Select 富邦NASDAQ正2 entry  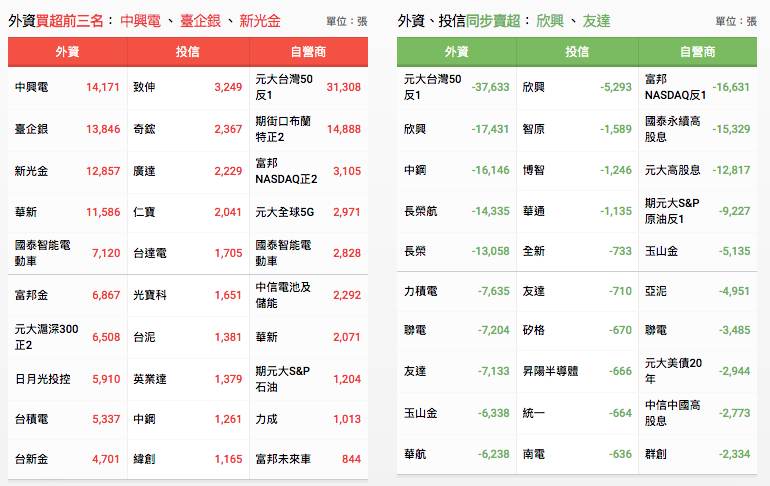tap(286, 171)
